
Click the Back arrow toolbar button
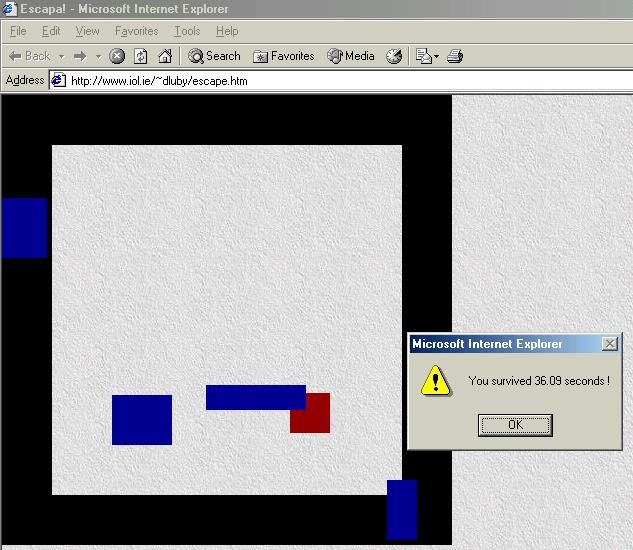pyautogui.click(x=29, y=56)
